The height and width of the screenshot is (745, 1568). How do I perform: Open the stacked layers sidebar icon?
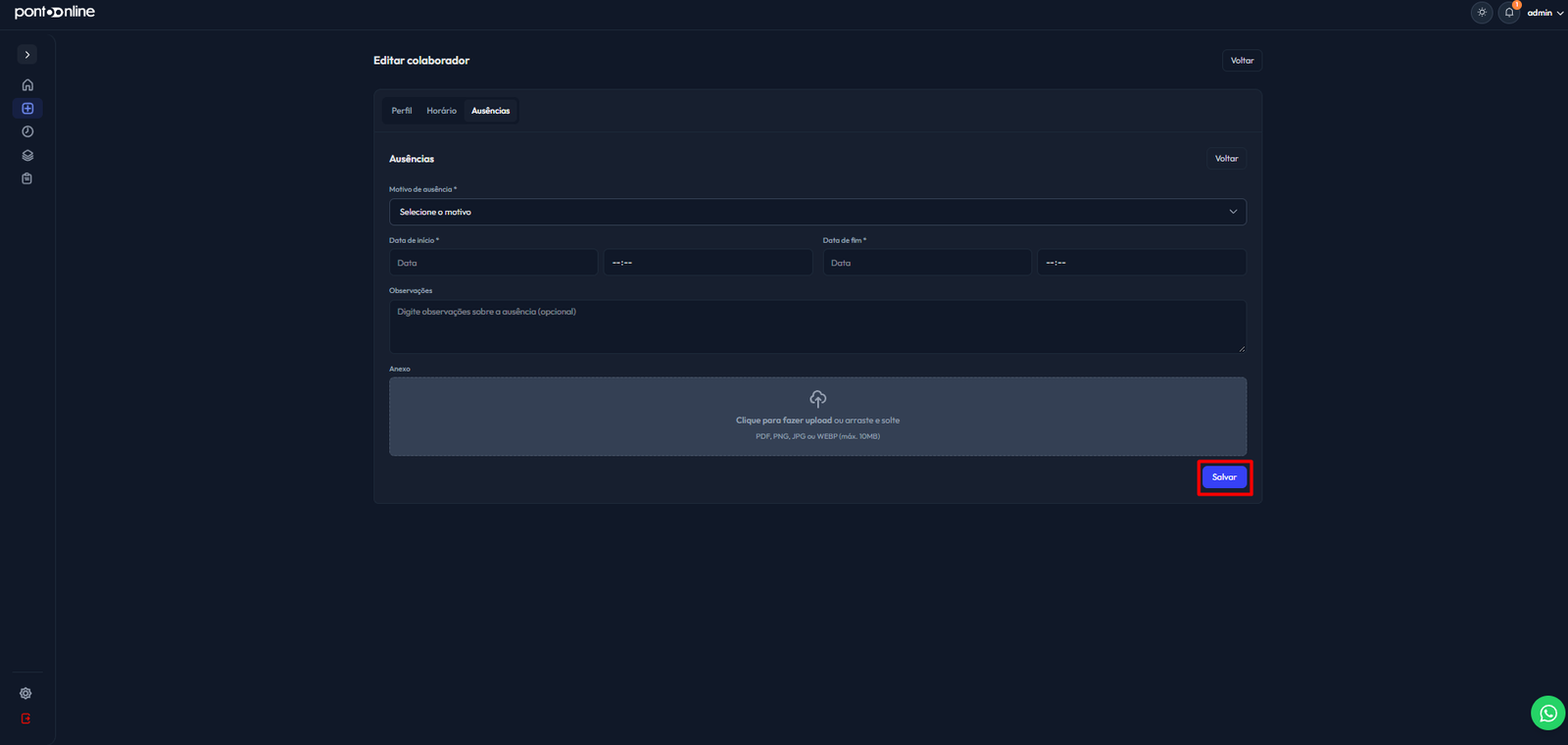(x=27, y=155)
